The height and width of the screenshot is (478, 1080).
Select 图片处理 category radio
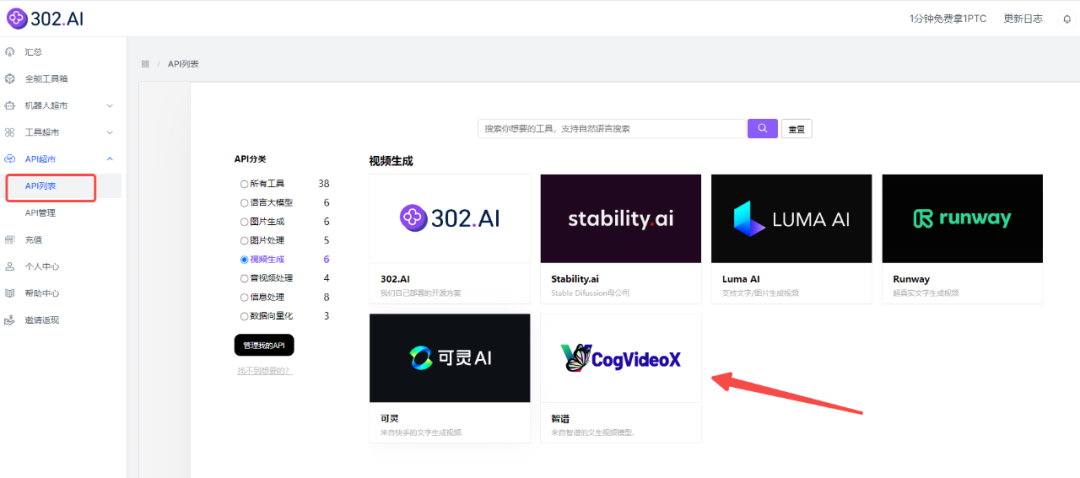pyautogui.click(x=244, y=240)
